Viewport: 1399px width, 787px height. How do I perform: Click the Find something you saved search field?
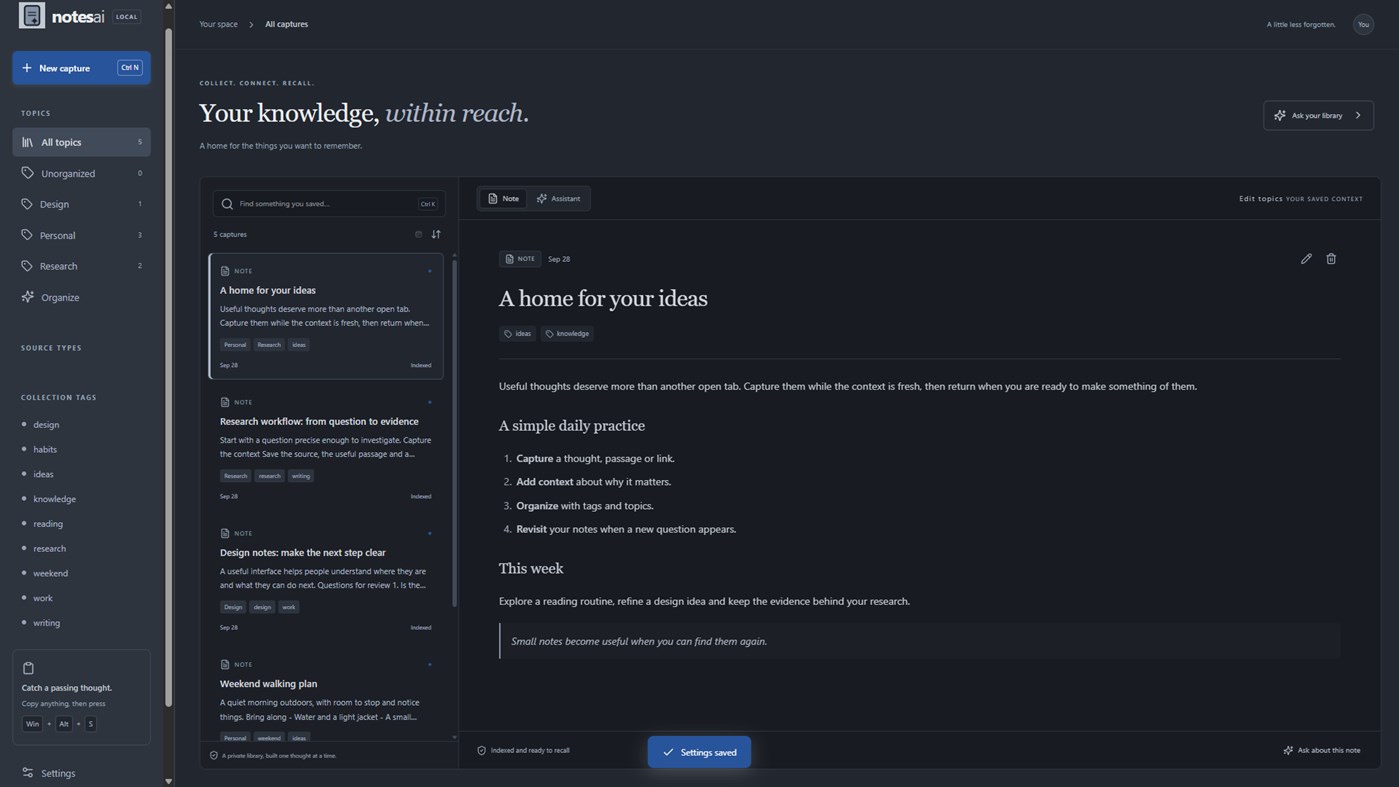(x=329, y=204)
